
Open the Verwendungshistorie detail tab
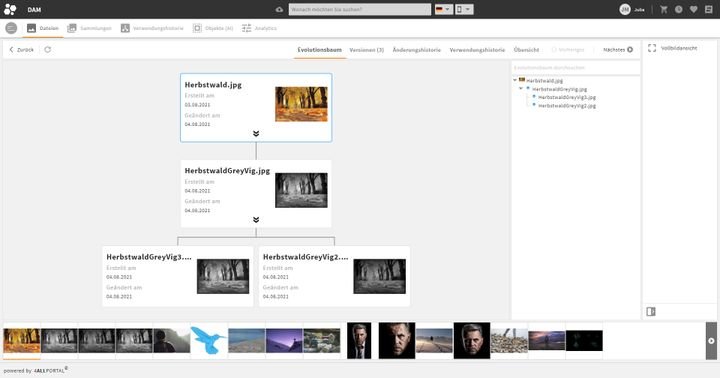(x=477, y=50)
